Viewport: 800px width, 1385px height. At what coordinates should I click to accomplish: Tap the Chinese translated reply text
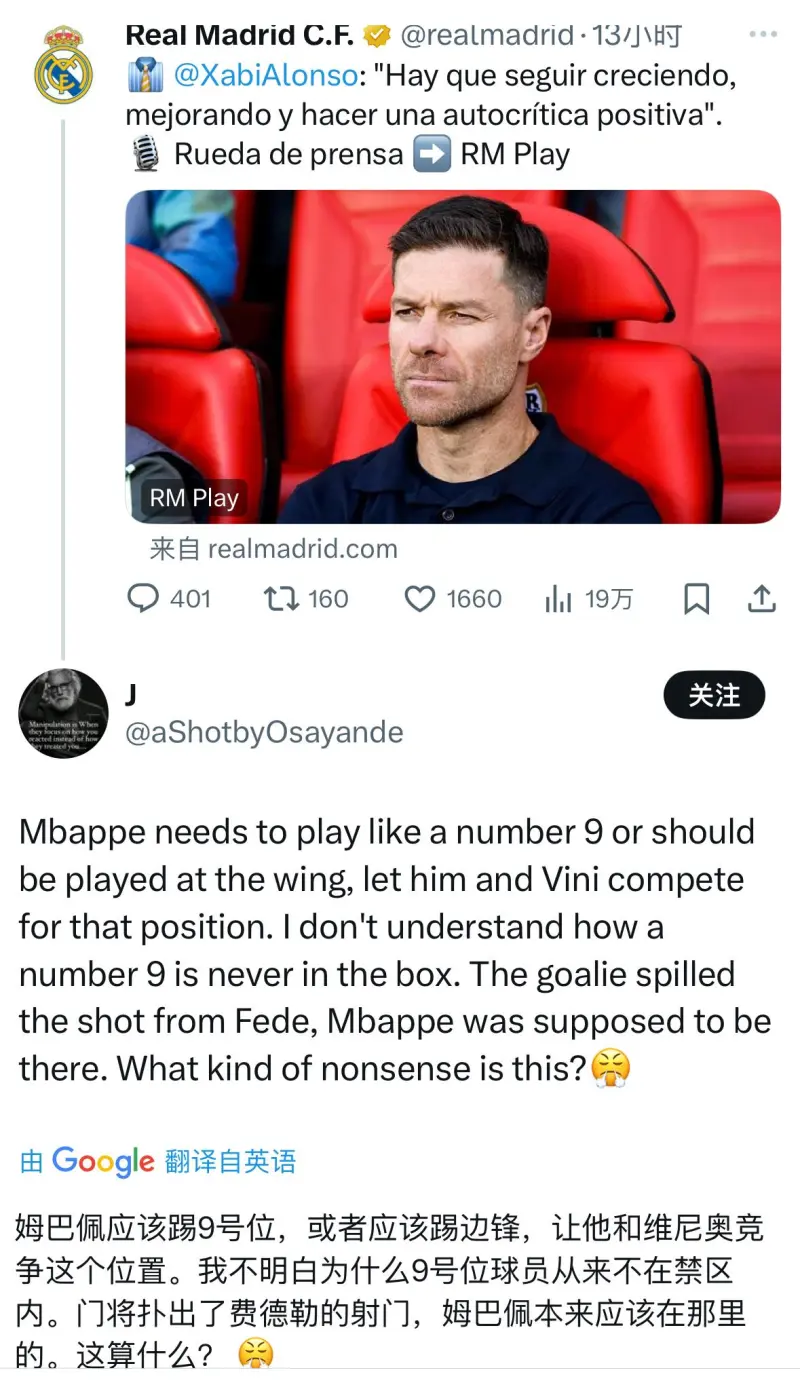[x=380, y=1290]
